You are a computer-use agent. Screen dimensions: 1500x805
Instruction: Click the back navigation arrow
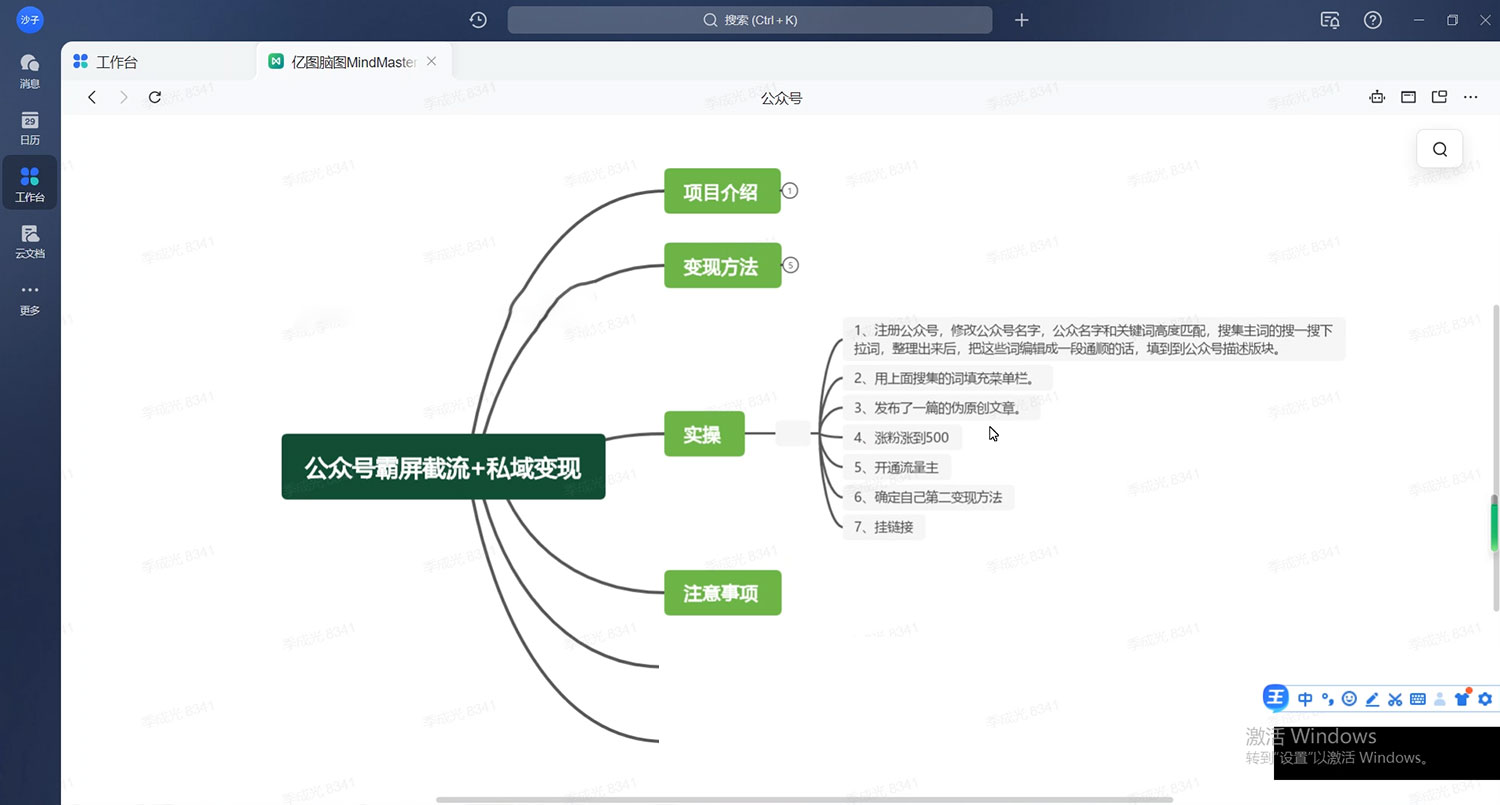click(91, 97)
